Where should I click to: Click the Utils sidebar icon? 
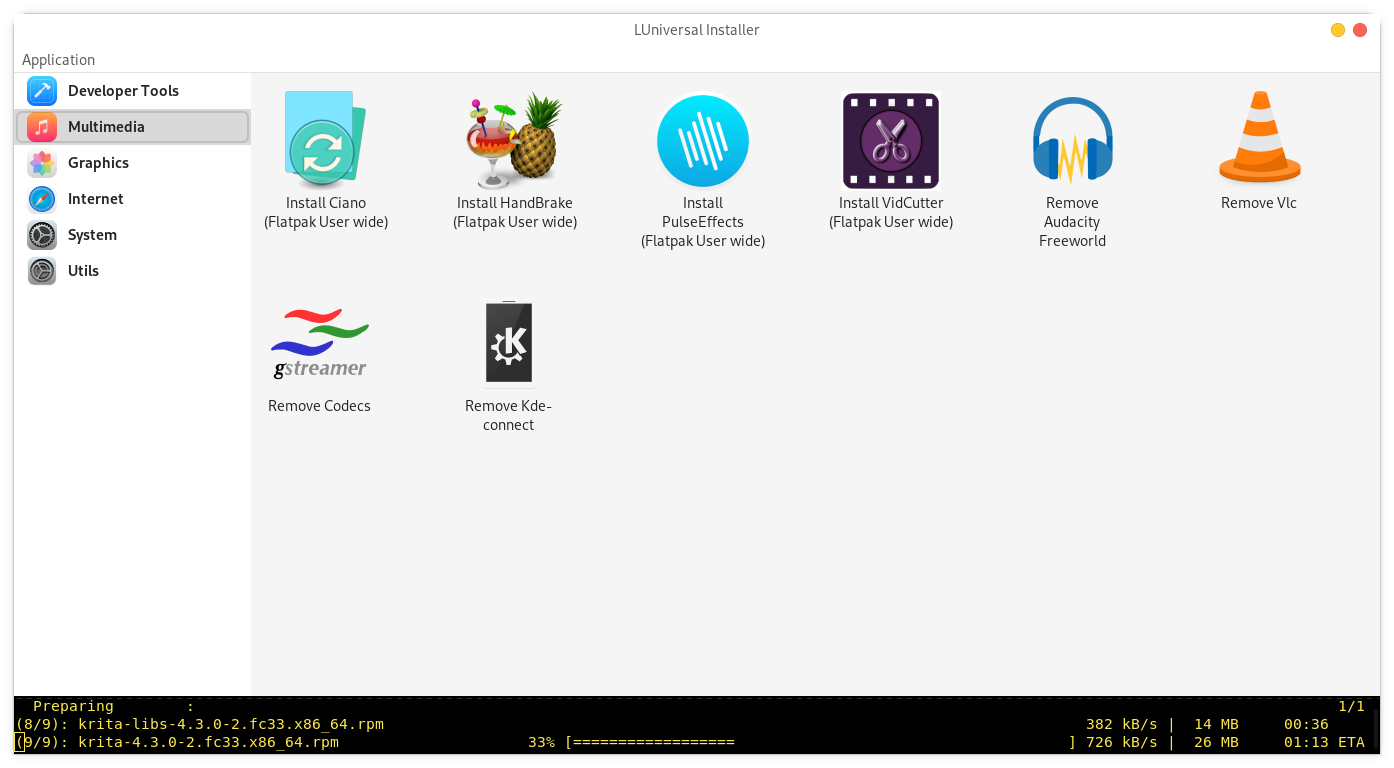point(42,271)
